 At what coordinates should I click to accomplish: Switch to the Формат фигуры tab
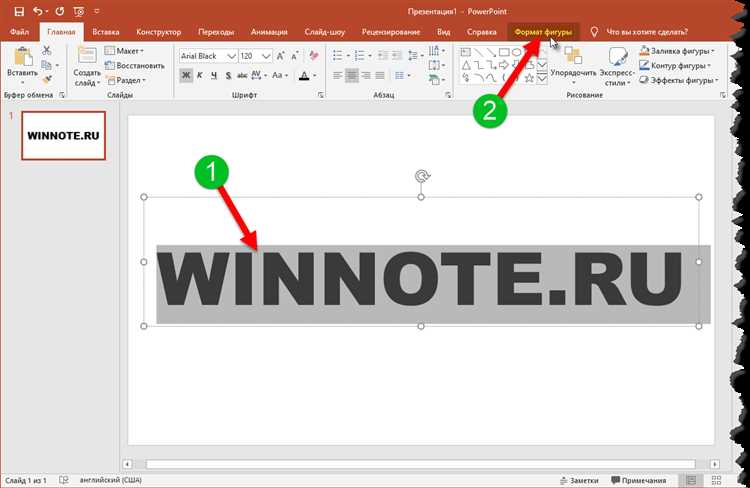(x=543, y=32)
